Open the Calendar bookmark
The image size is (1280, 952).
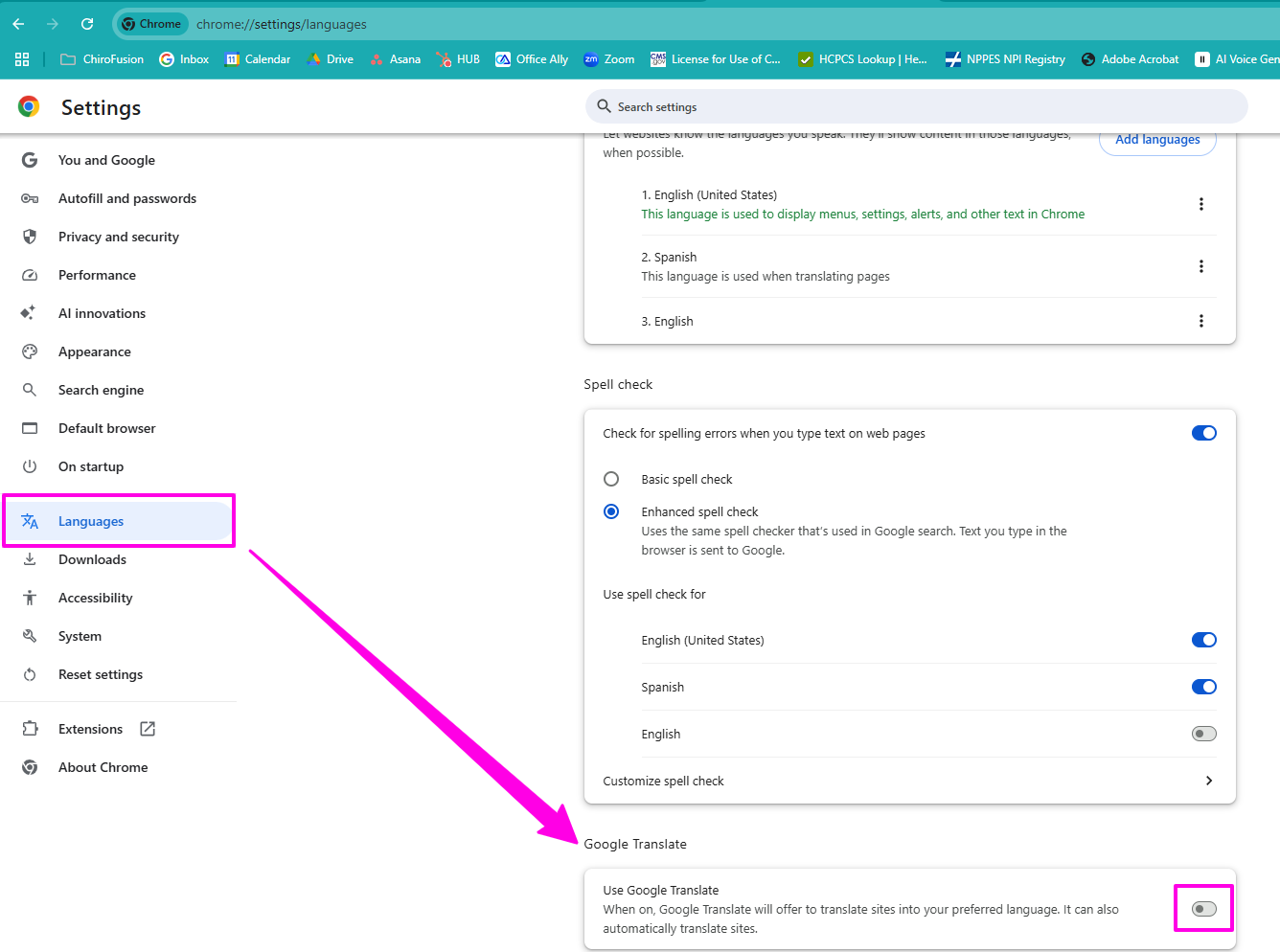(258, 59)
